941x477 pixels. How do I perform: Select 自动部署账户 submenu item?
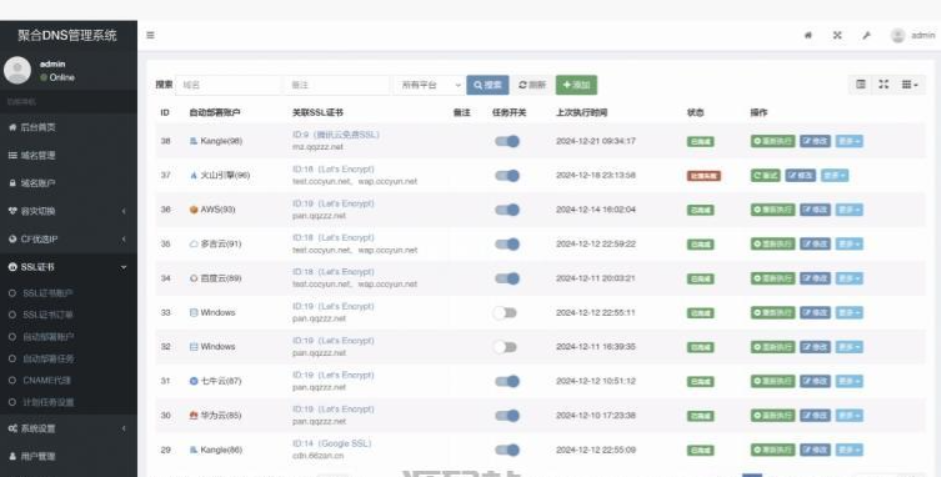68,337
